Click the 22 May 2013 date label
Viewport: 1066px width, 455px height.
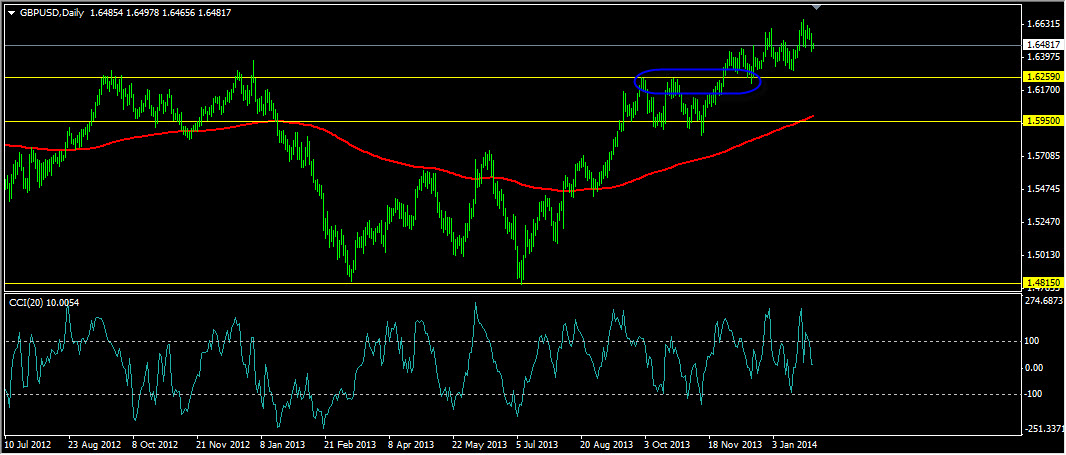coord(479,443)
